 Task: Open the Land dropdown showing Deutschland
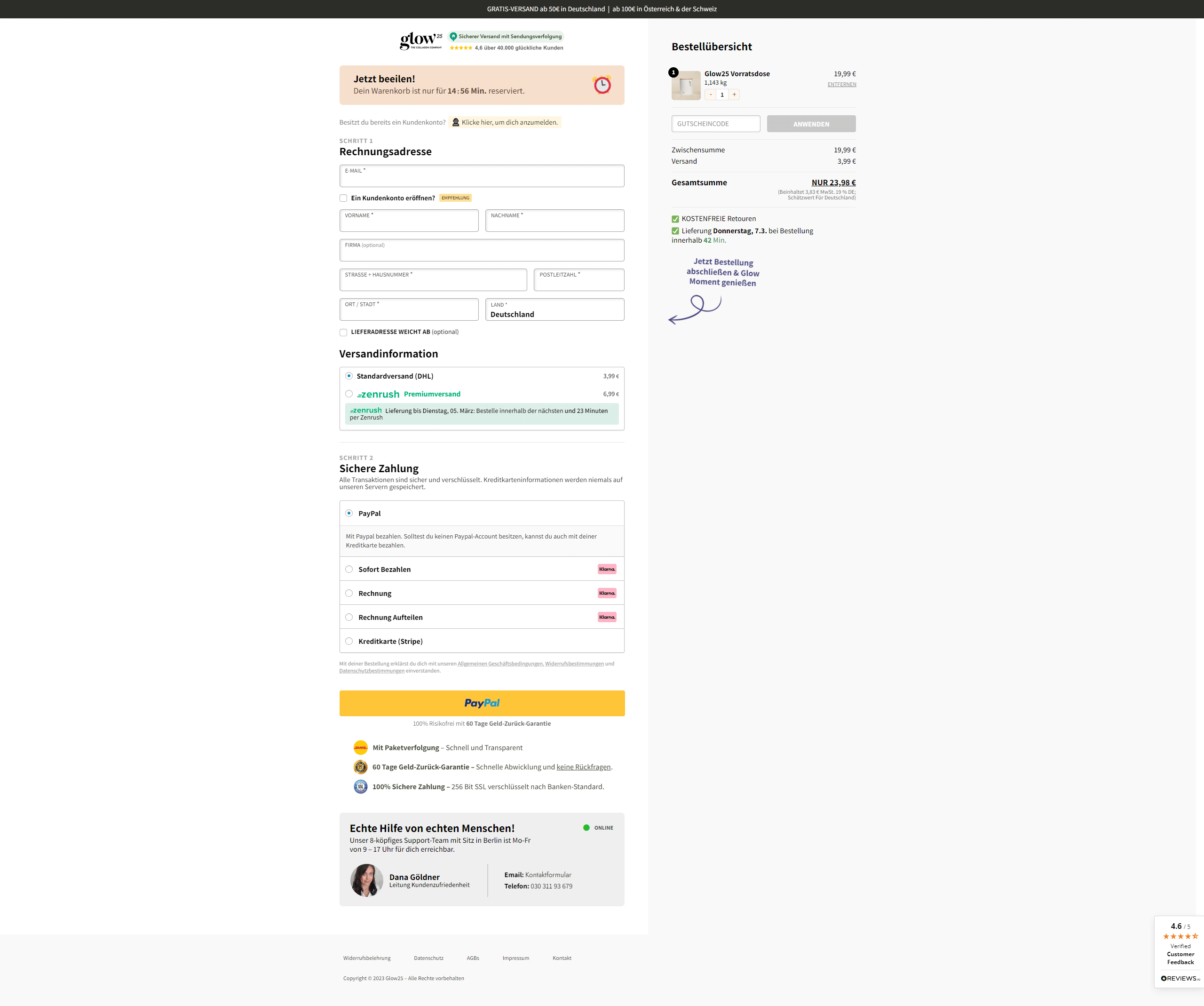coord(554,309)
